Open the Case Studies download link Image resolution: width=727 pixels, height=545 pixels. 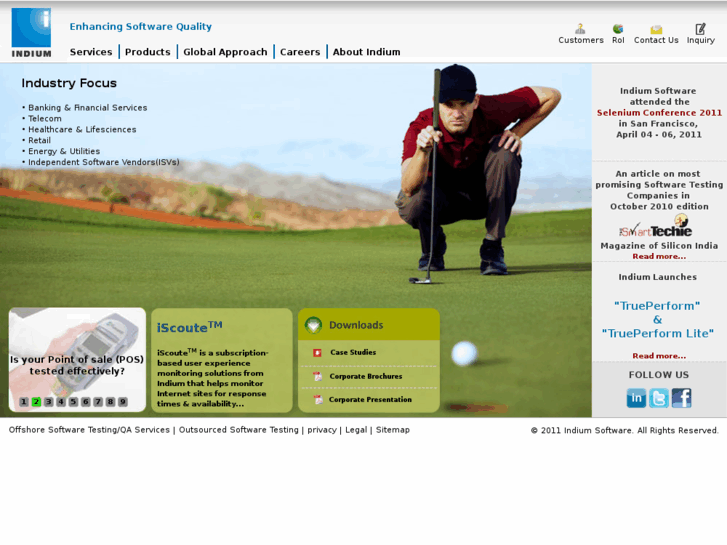[353, 353]
